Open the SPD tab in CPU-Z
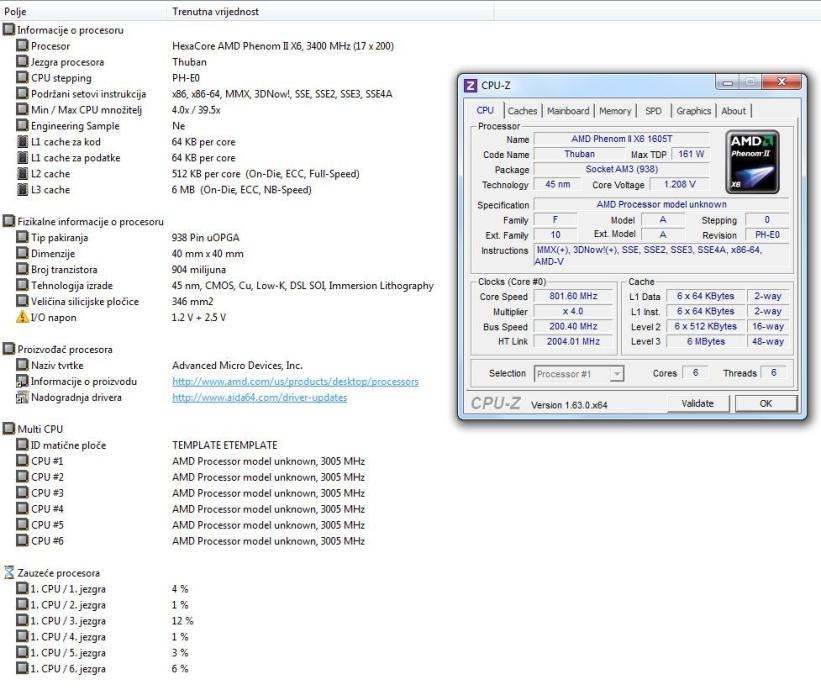The width and height of the screenshot is (821, 690). click(x=652, y=111)
